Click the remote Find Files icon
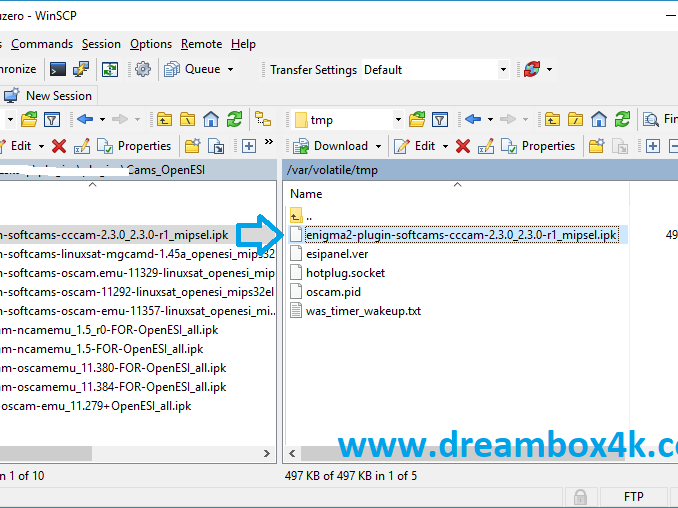 (650, 119)
